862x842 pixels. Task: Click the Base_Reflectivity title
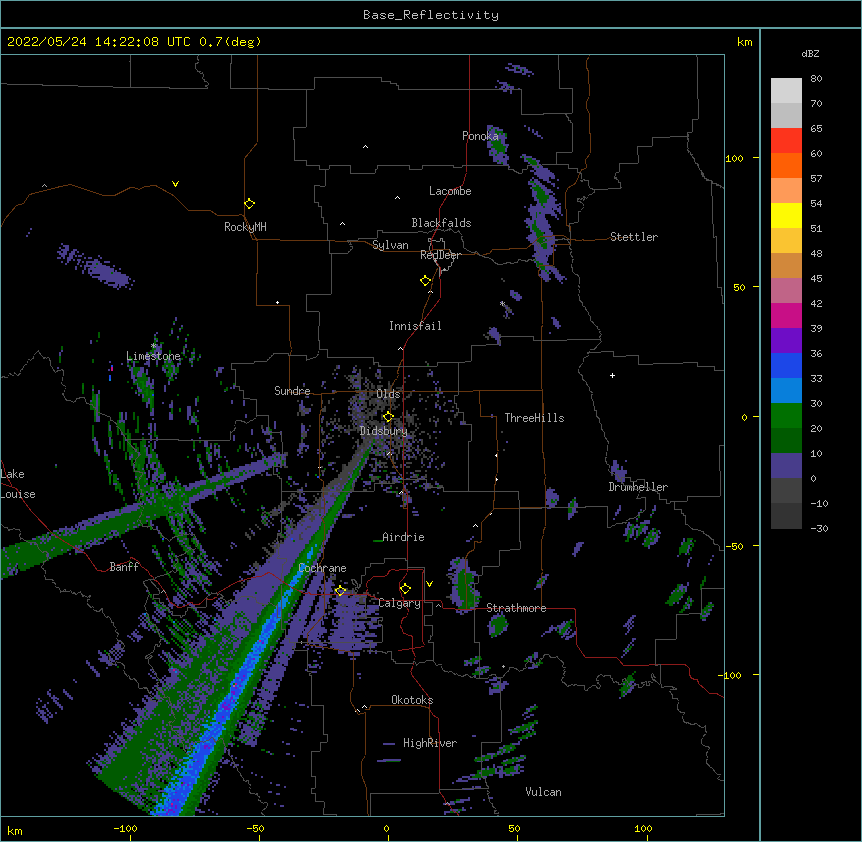[x=431, y=15]
